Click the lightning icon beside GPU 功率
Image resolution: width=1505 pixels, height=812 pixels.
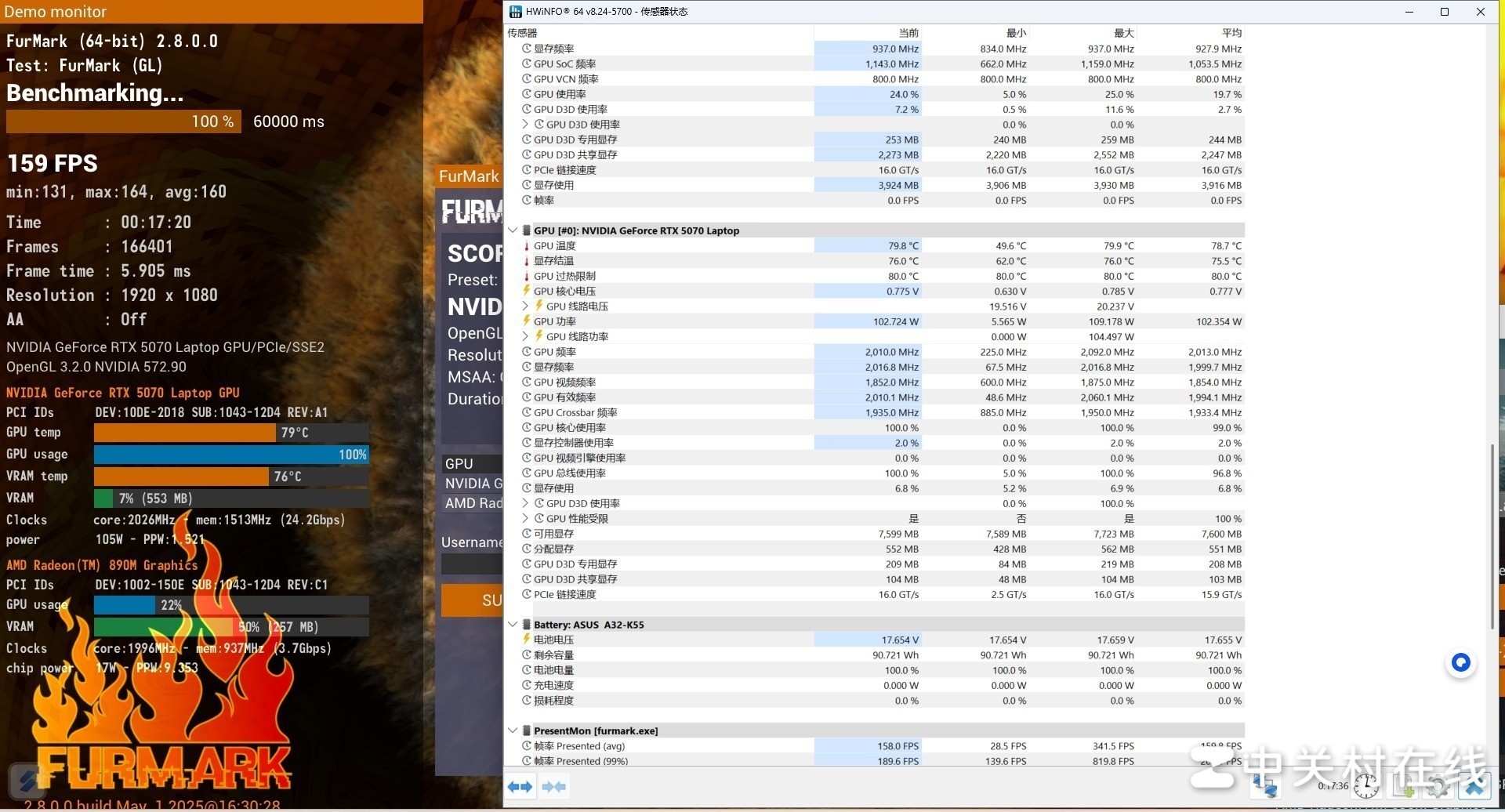pyautogui.click(x=527, y=321)
